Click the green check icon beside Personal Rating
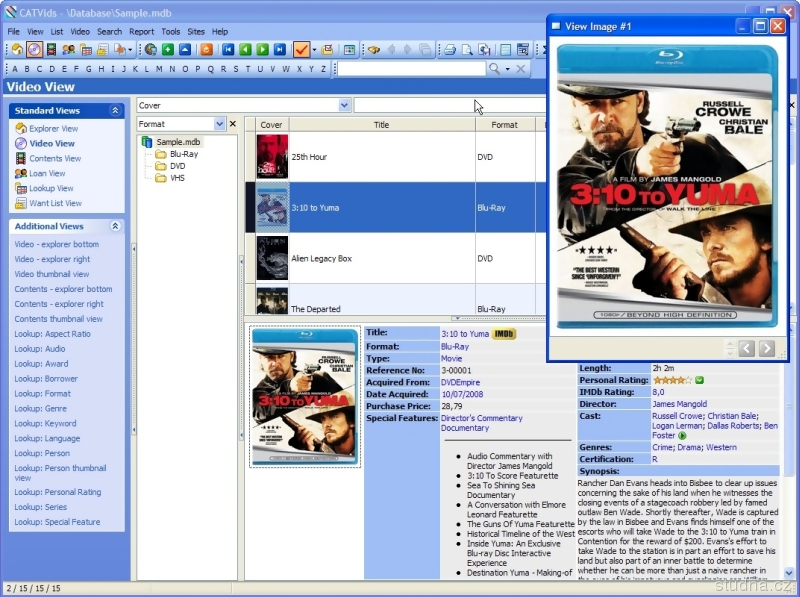Viewport: 800px width, 597px height. [699, 380]
